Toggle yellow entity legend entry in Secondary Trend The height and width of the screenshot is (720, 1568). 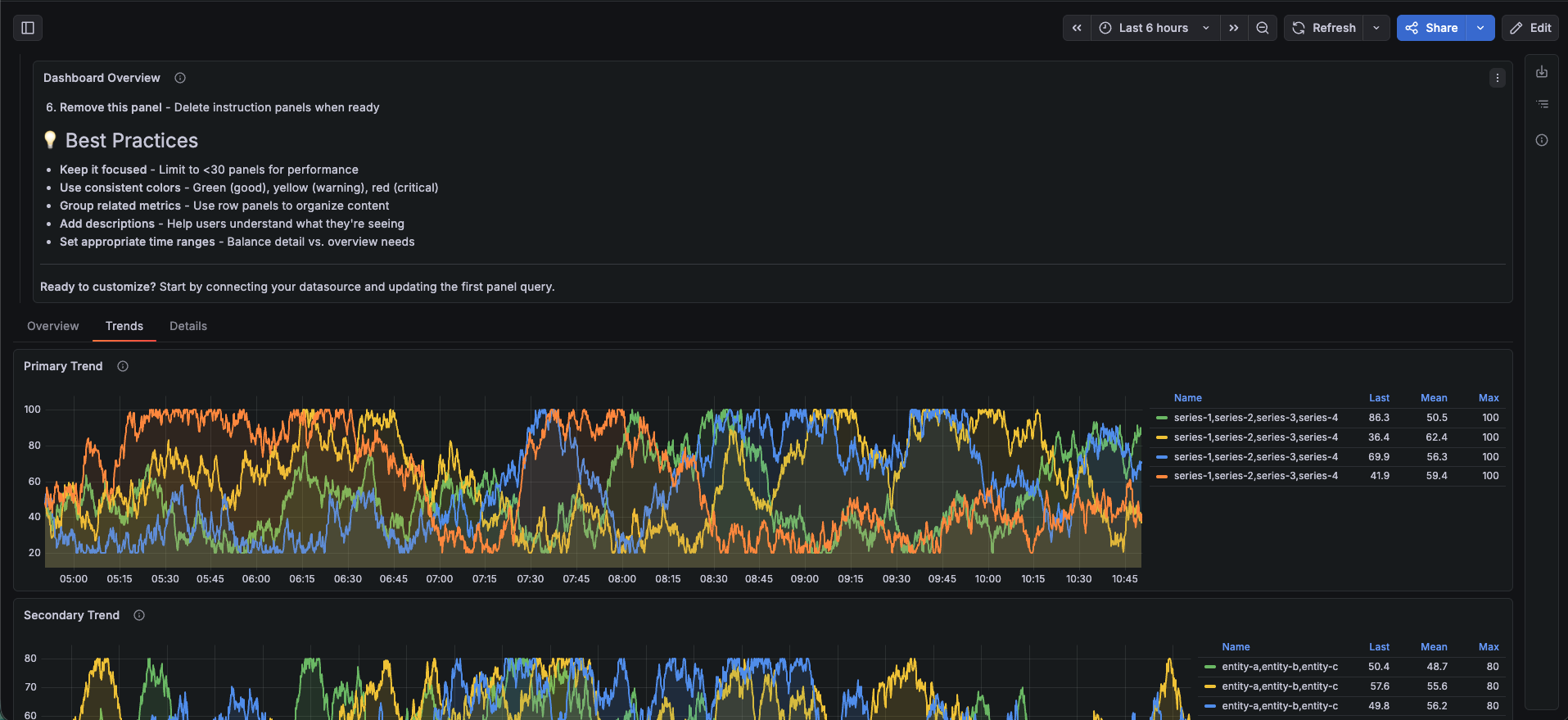1279,686
